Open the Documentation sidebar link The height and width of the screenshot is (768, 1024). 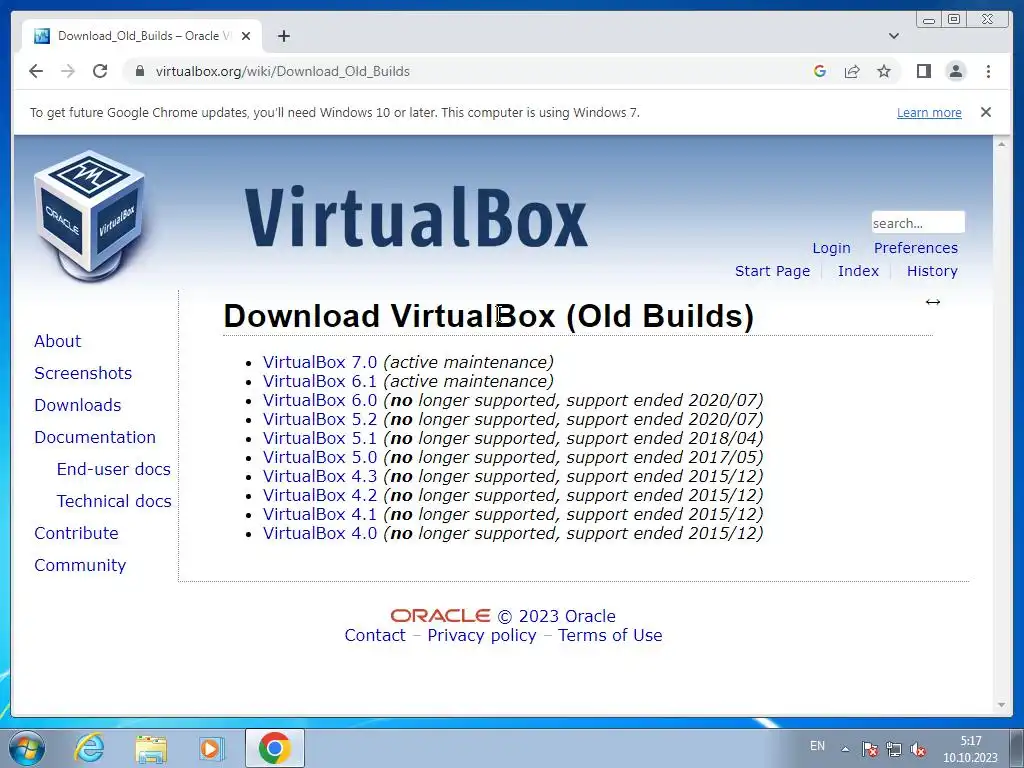pyautogui.click(x=95, y=437)
